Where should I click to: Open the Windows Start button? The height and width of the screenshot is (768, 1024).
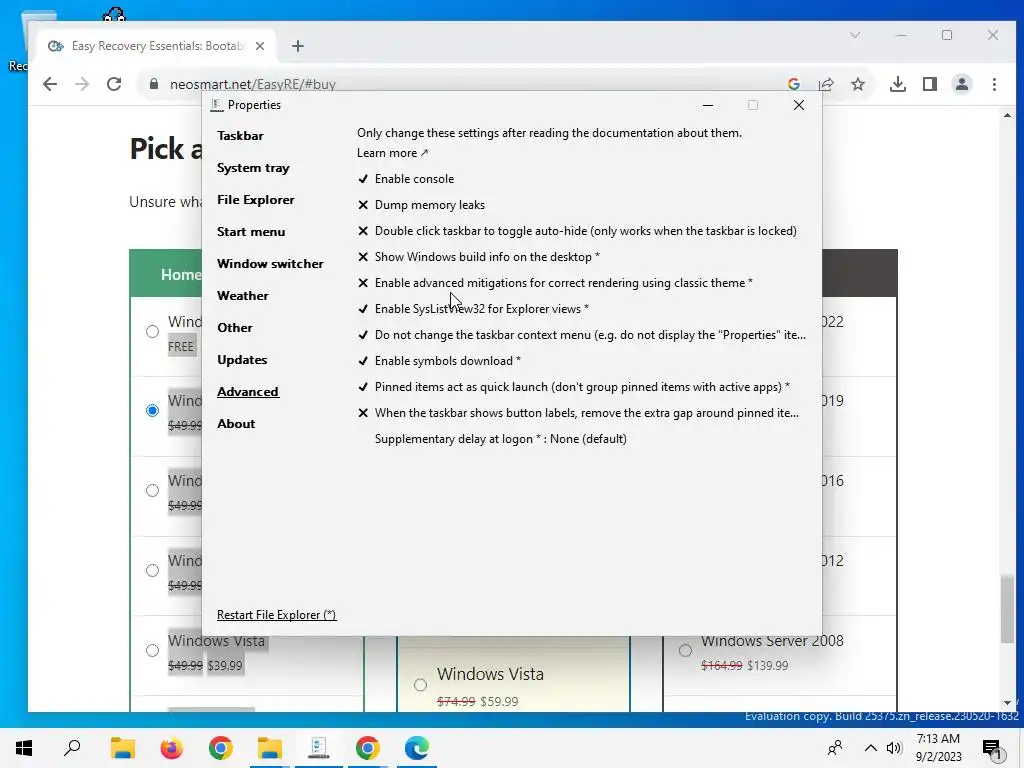tap(24, 748)
